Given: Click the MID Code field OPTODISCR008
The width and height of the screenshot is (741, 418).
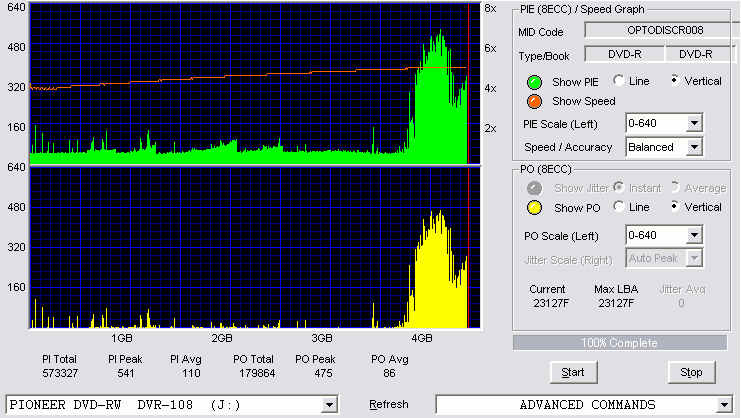Looking at the screenshot, I should coord(662,30).
